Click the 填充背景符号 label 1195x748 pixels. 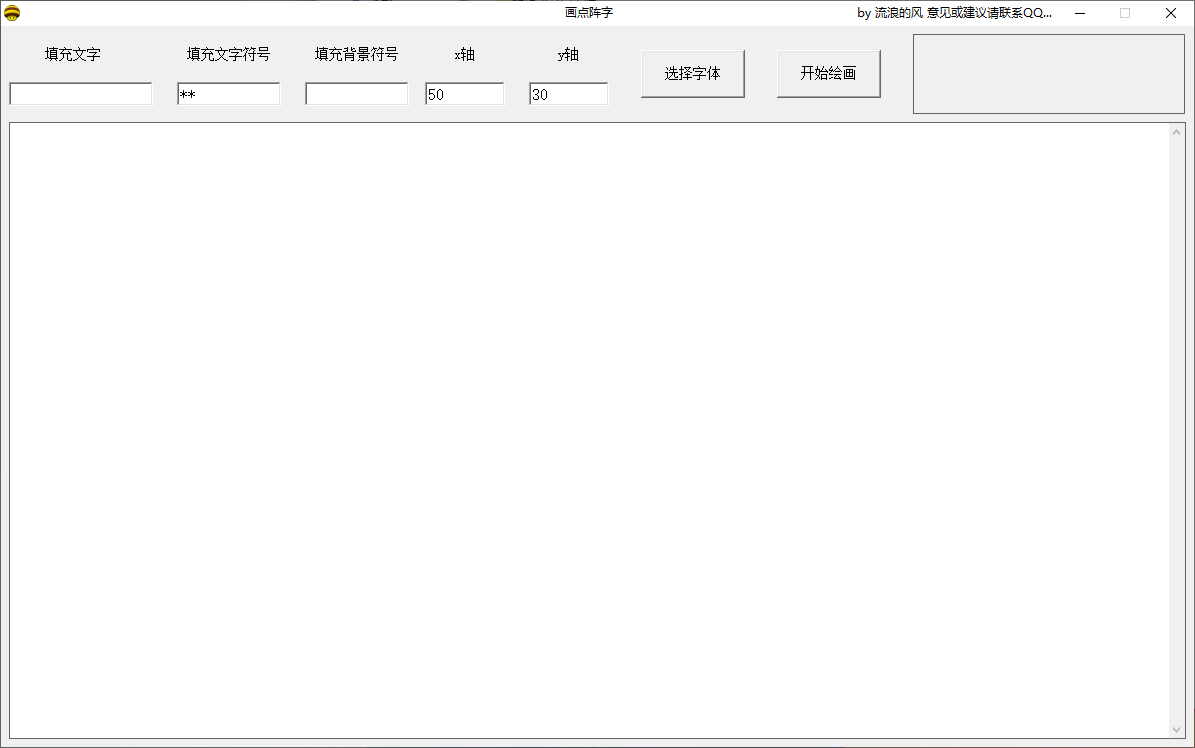click(x=357, y=54)
